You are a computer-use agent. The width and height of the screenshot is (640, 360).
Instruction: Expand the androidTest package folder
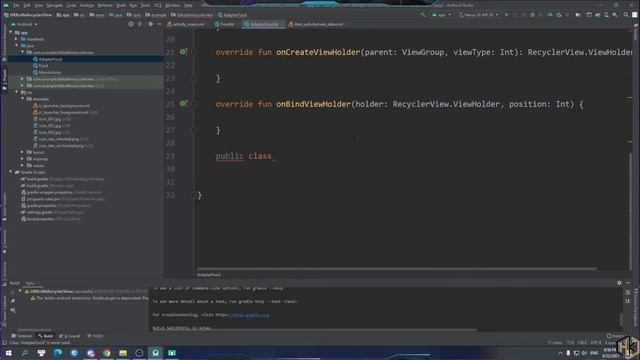pos(22,79)
